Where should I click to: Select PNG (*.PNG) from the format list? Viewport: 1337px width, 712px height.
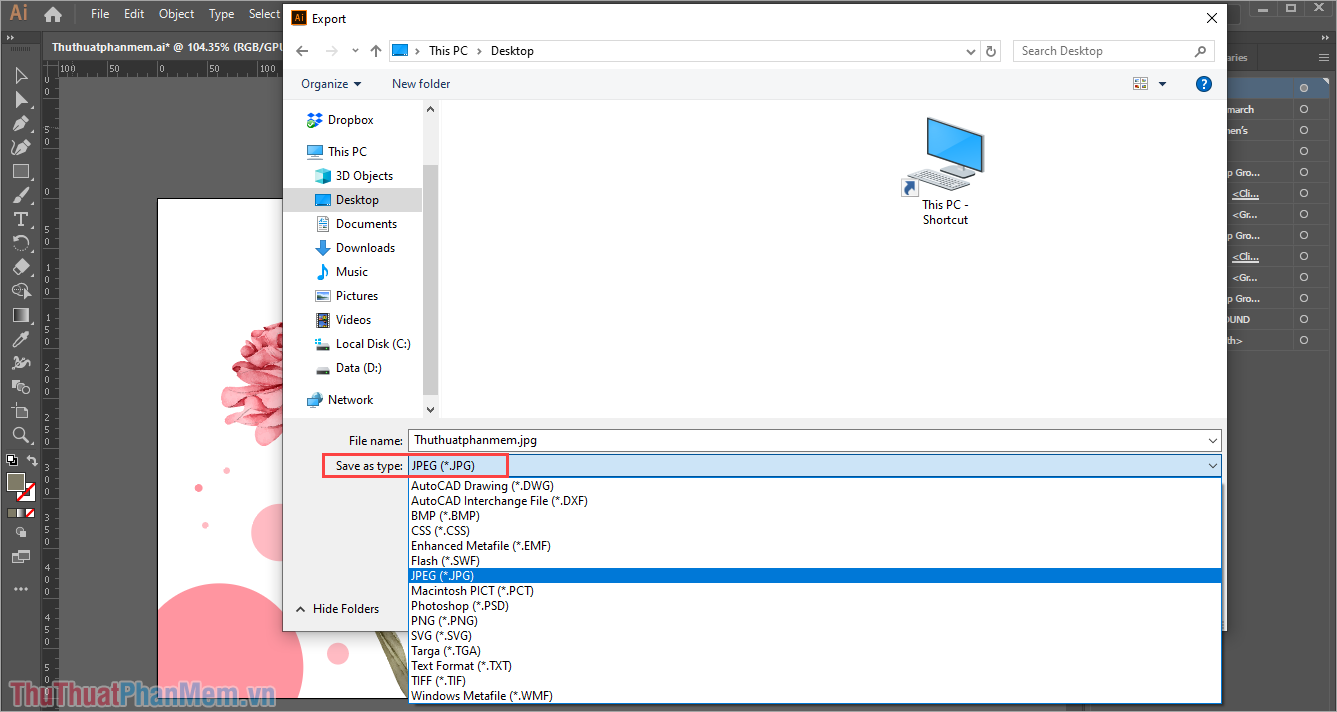tap(444, 620)
